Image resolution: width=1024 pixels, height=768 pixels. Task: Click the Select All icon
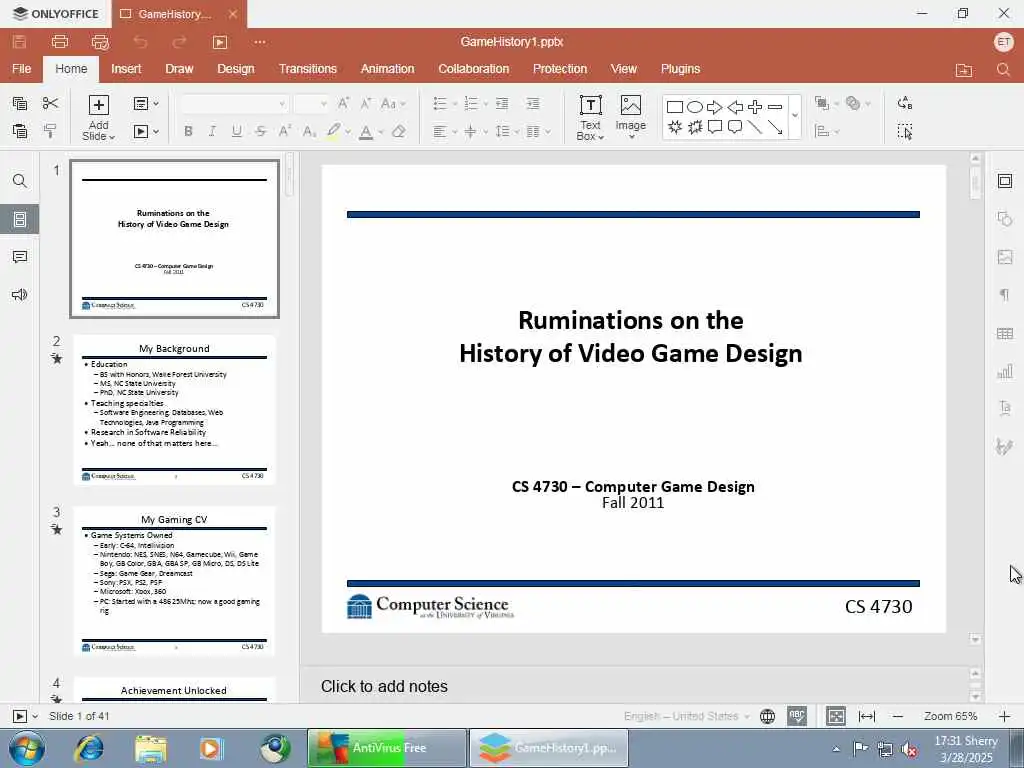[904, 131]
